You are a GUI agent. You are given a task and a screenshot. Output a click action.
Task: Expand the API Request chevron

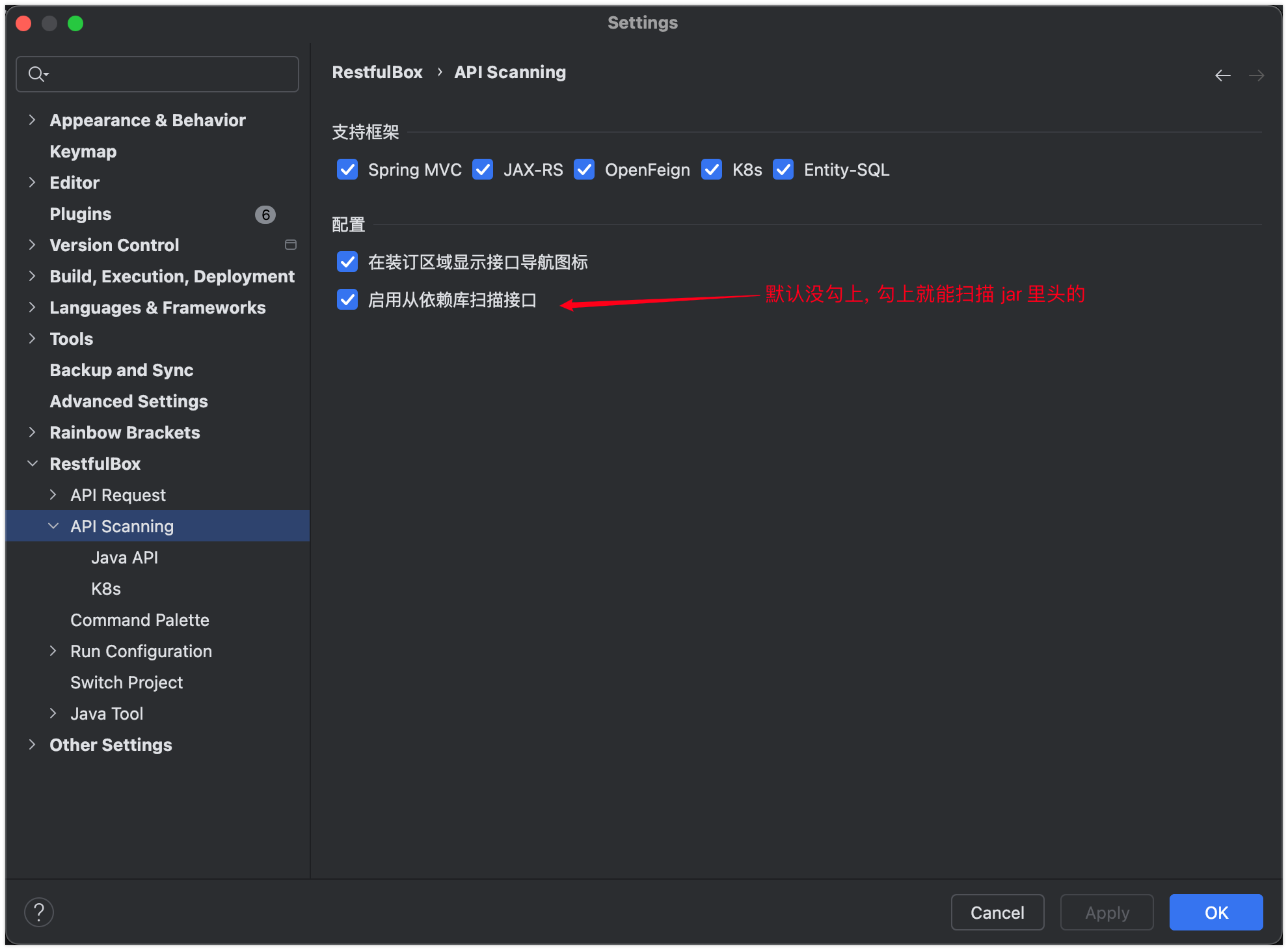click(x=53, y=495)
